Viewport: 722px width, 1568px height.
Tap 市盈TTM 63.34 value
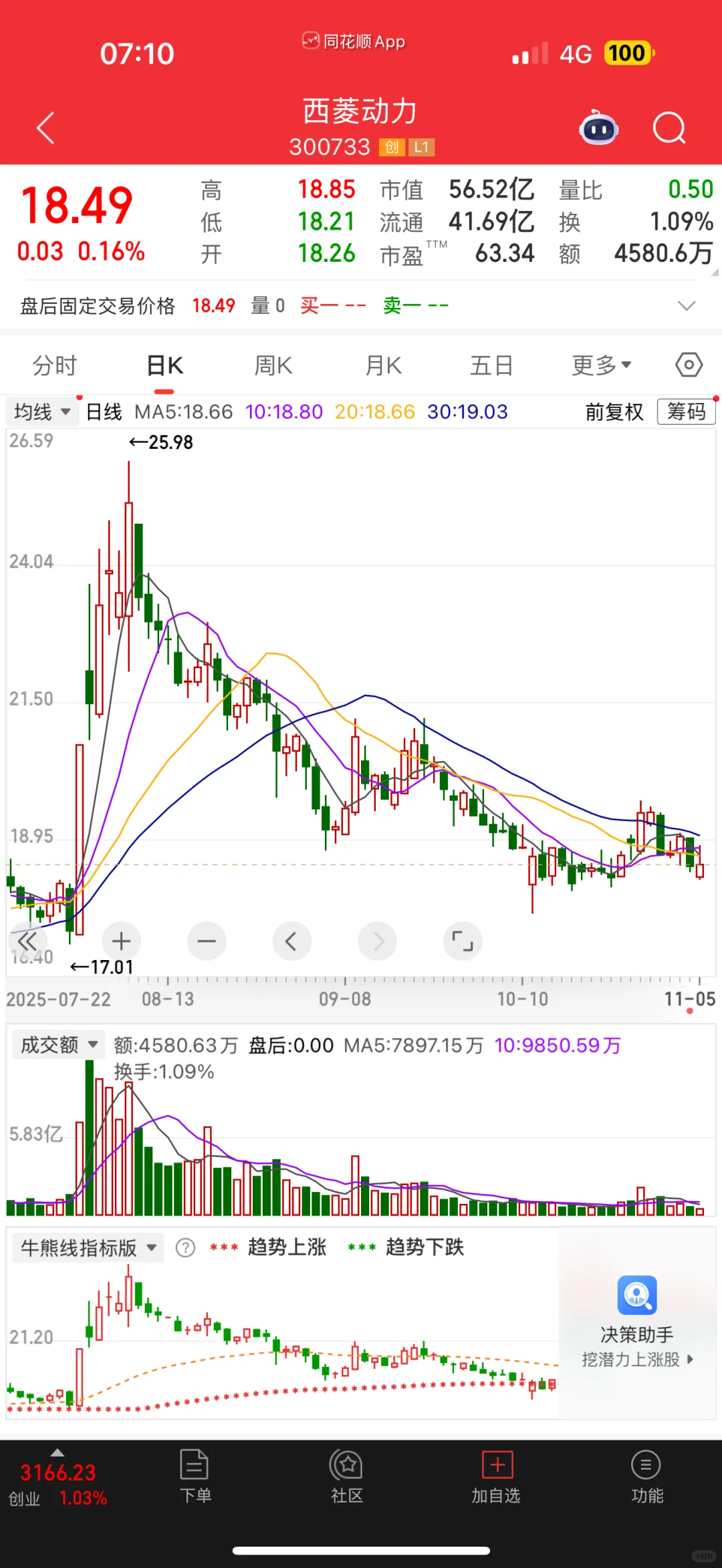pos(505,253)
